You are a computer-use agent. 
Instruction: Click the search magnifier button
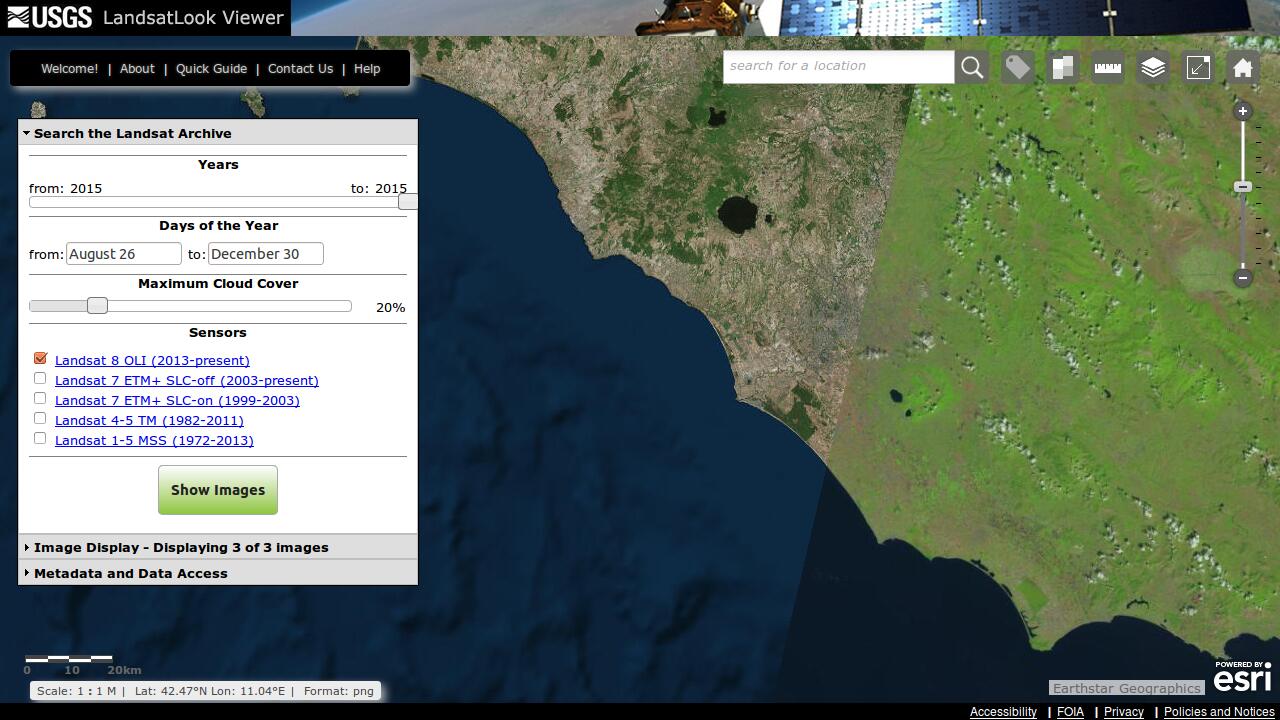(972, 67)
